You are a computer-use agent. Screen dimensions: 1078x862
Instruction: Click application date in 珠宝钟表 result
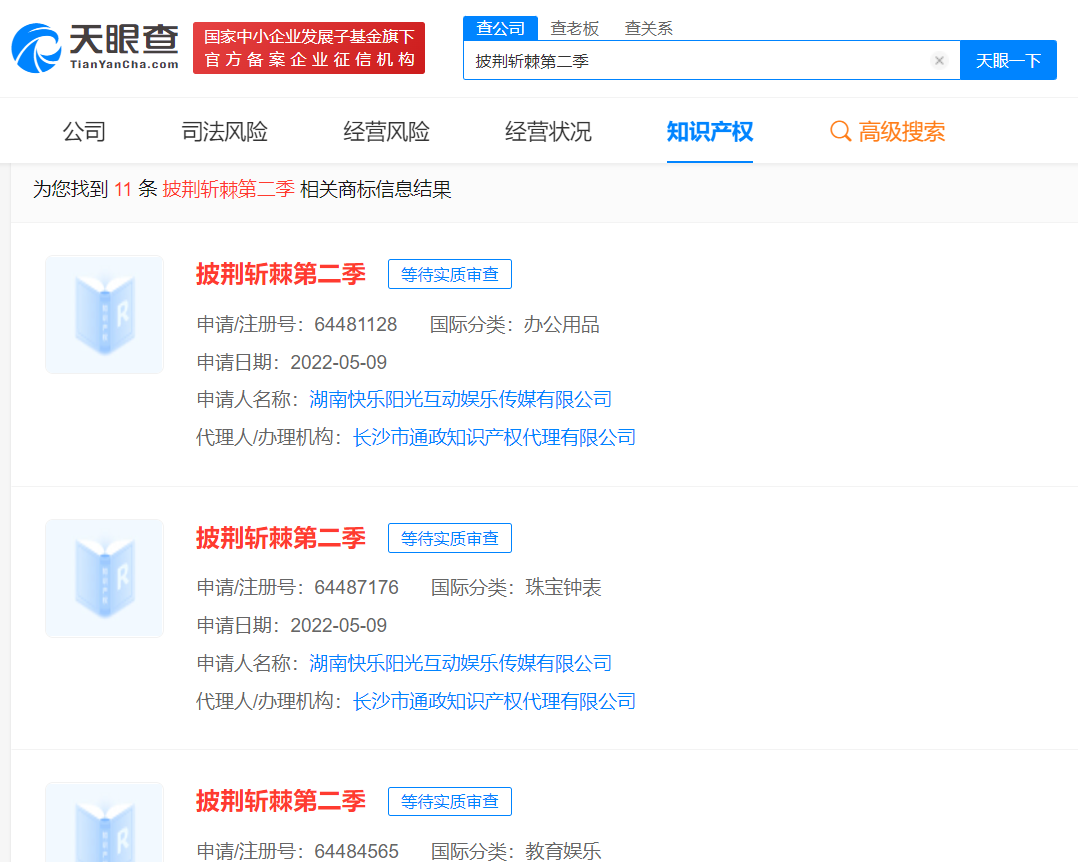[x=338, y=626]
